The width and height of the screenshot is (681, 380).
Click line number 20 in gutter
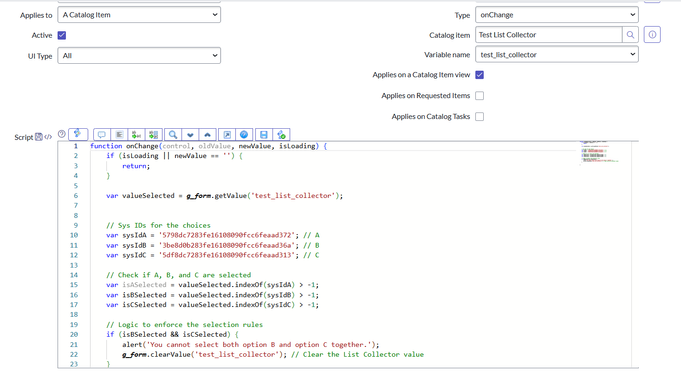(x=74, y=335)
